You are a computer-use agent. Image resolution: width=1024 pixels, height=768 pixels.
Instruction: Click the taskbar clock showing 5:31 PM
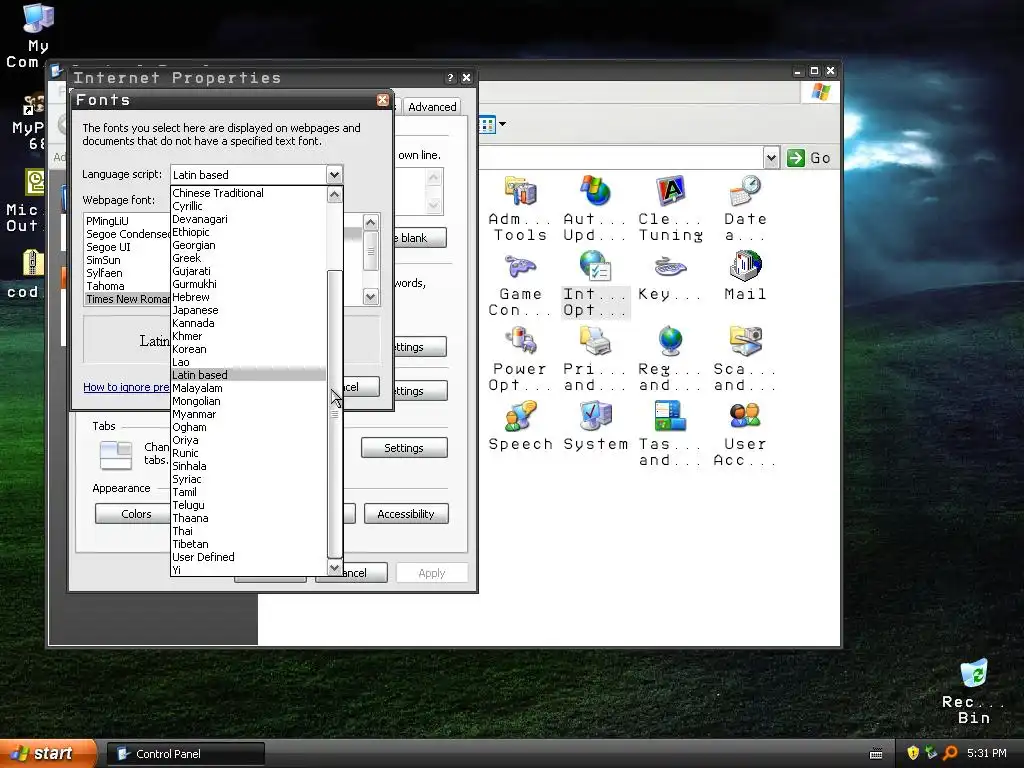[x=986, y=753]
